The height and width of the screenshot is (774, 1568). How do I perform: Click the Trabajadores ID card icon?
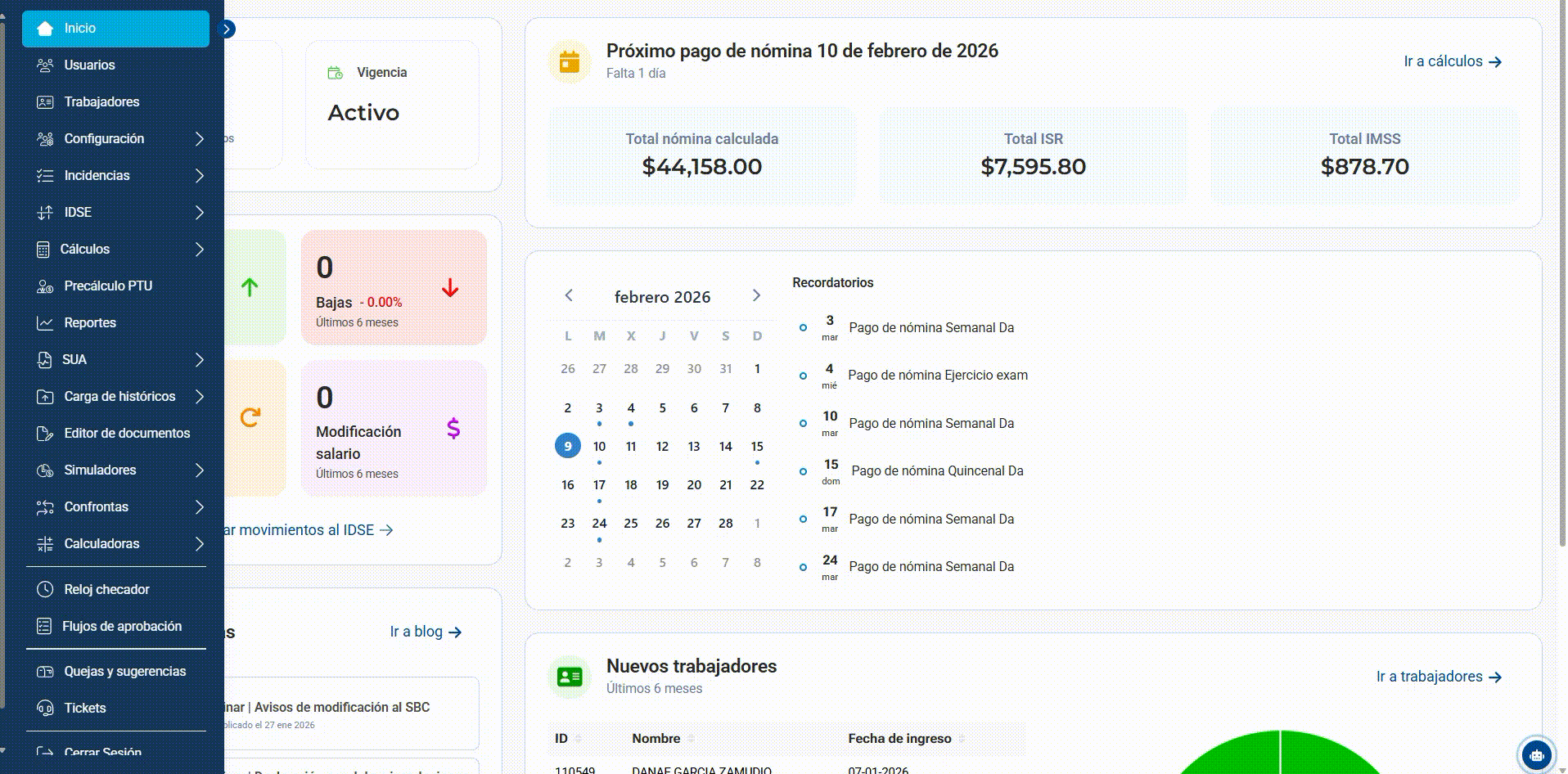tap(45, 102)
